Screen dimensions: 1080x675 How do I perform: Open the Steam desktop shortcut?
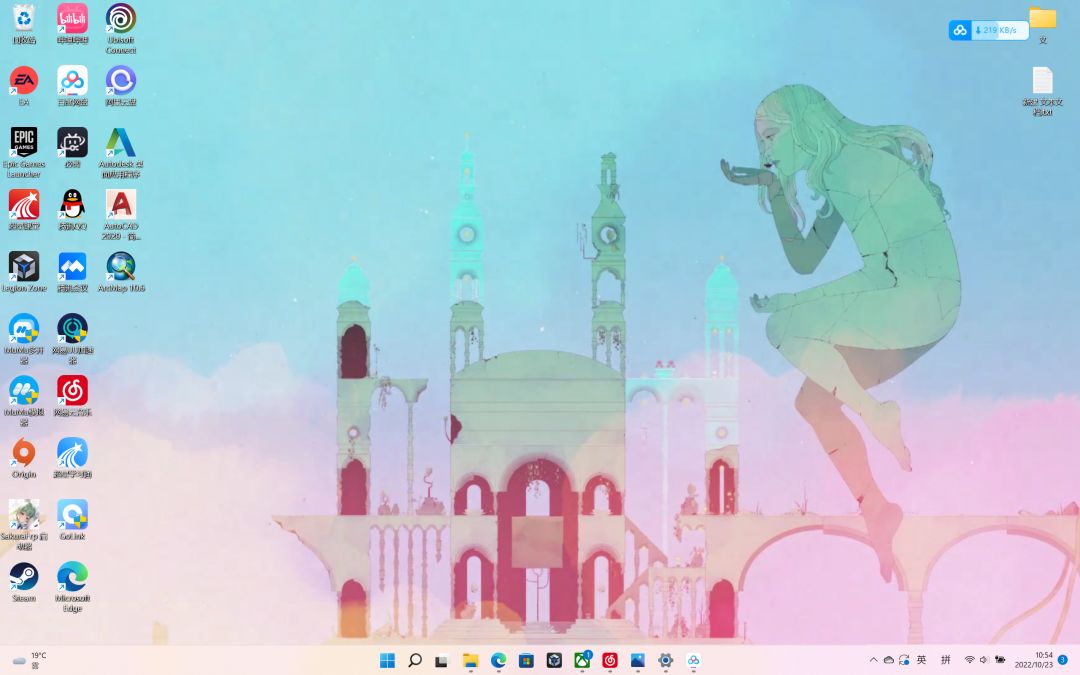(23, 582)
